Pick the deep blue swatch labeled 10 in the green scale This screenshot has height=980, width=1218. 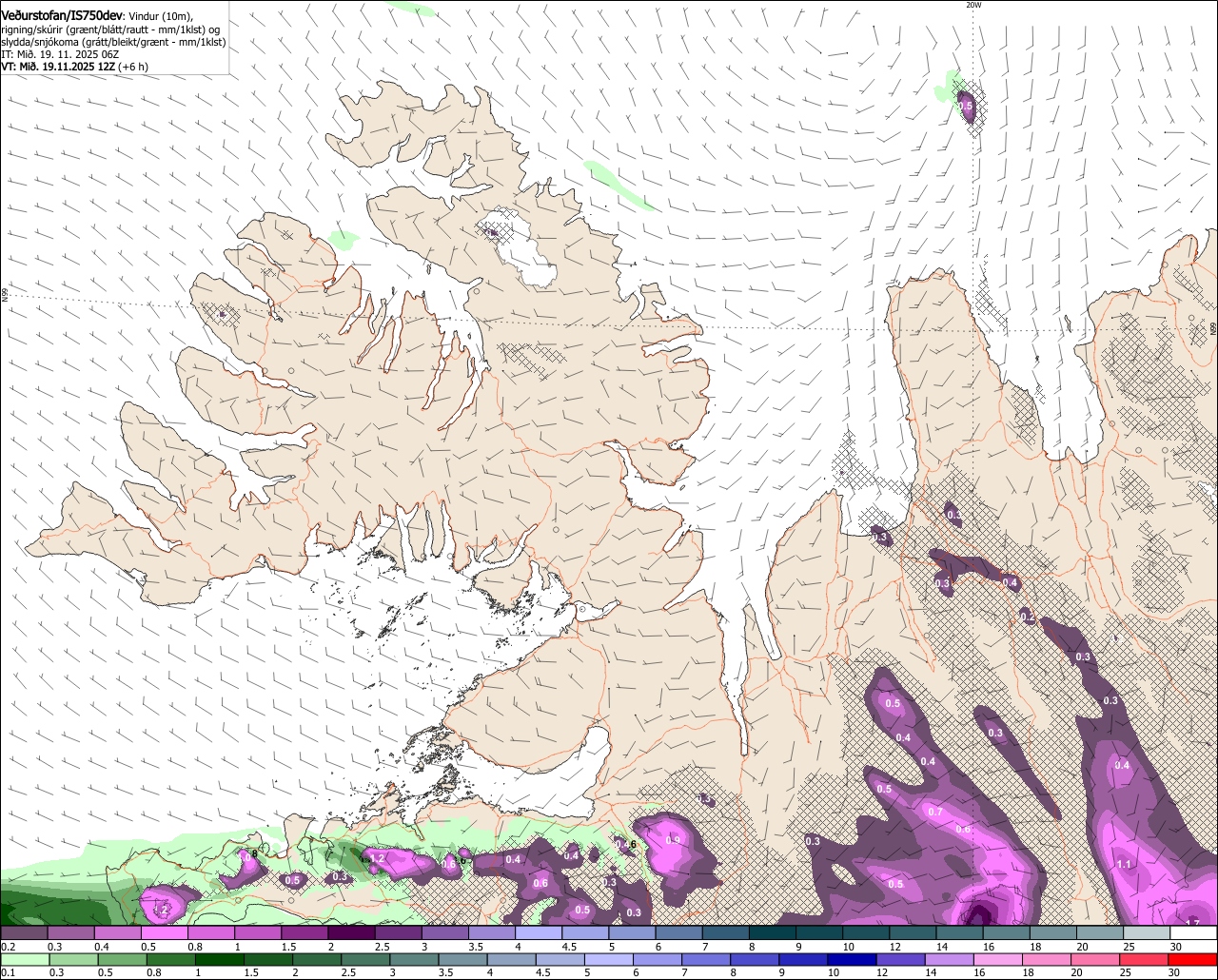[x=852, y=959]
